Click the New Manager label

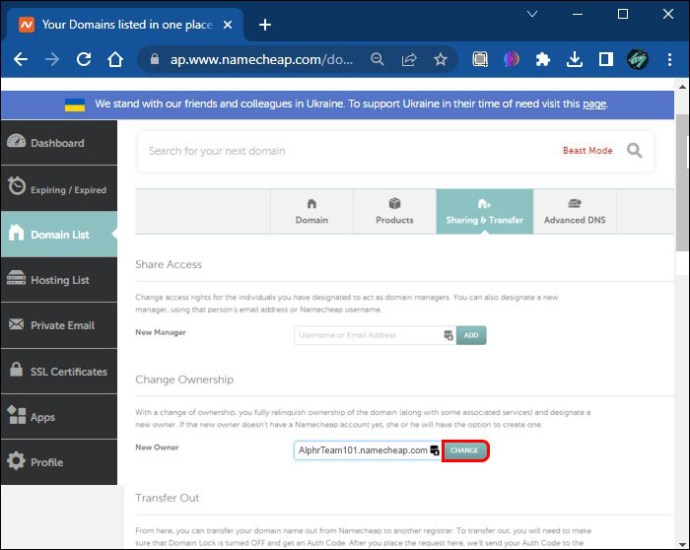161,332
